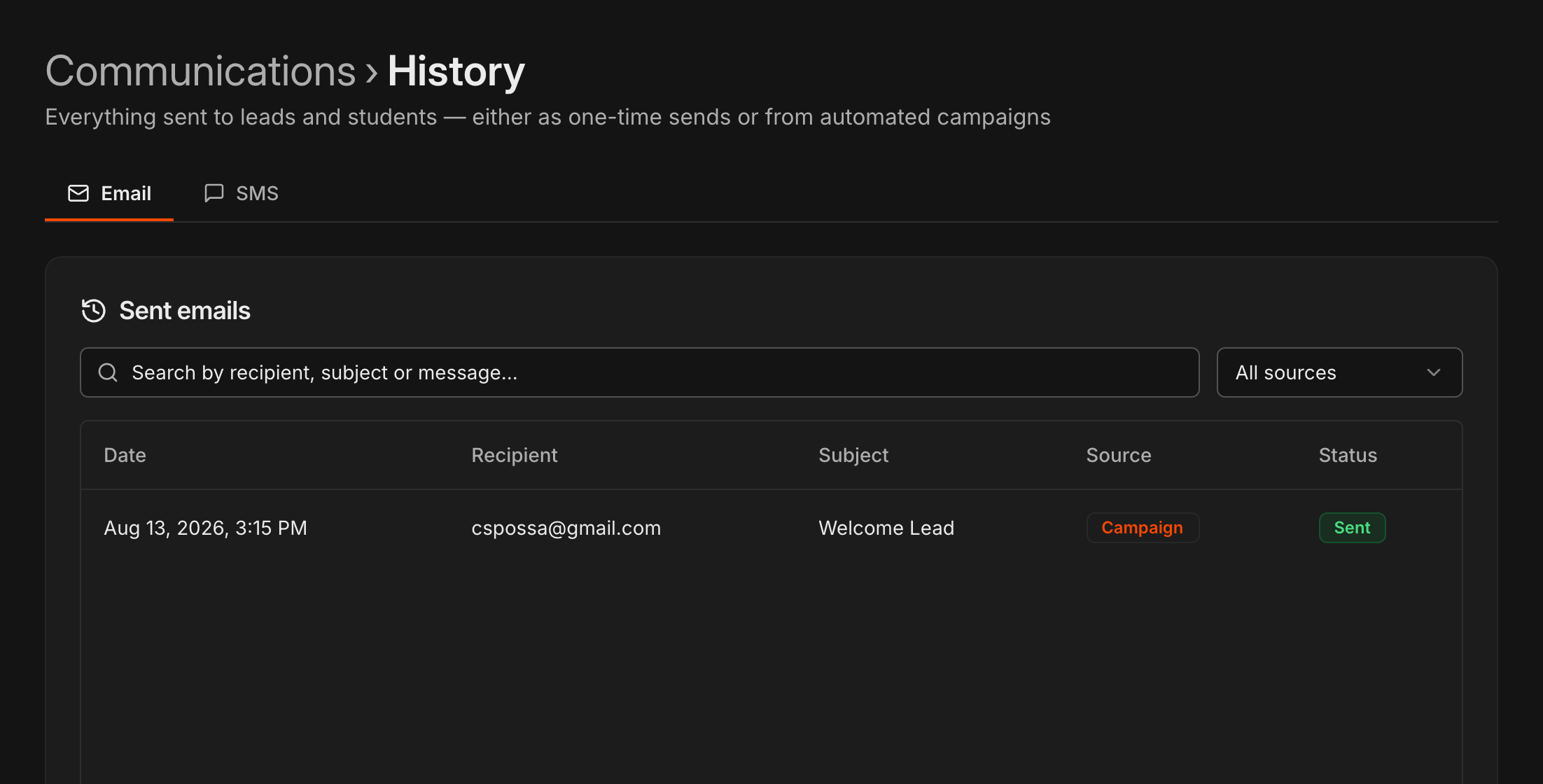
Task: Click the 'Sent emails' heading
Action: (185, 311)
